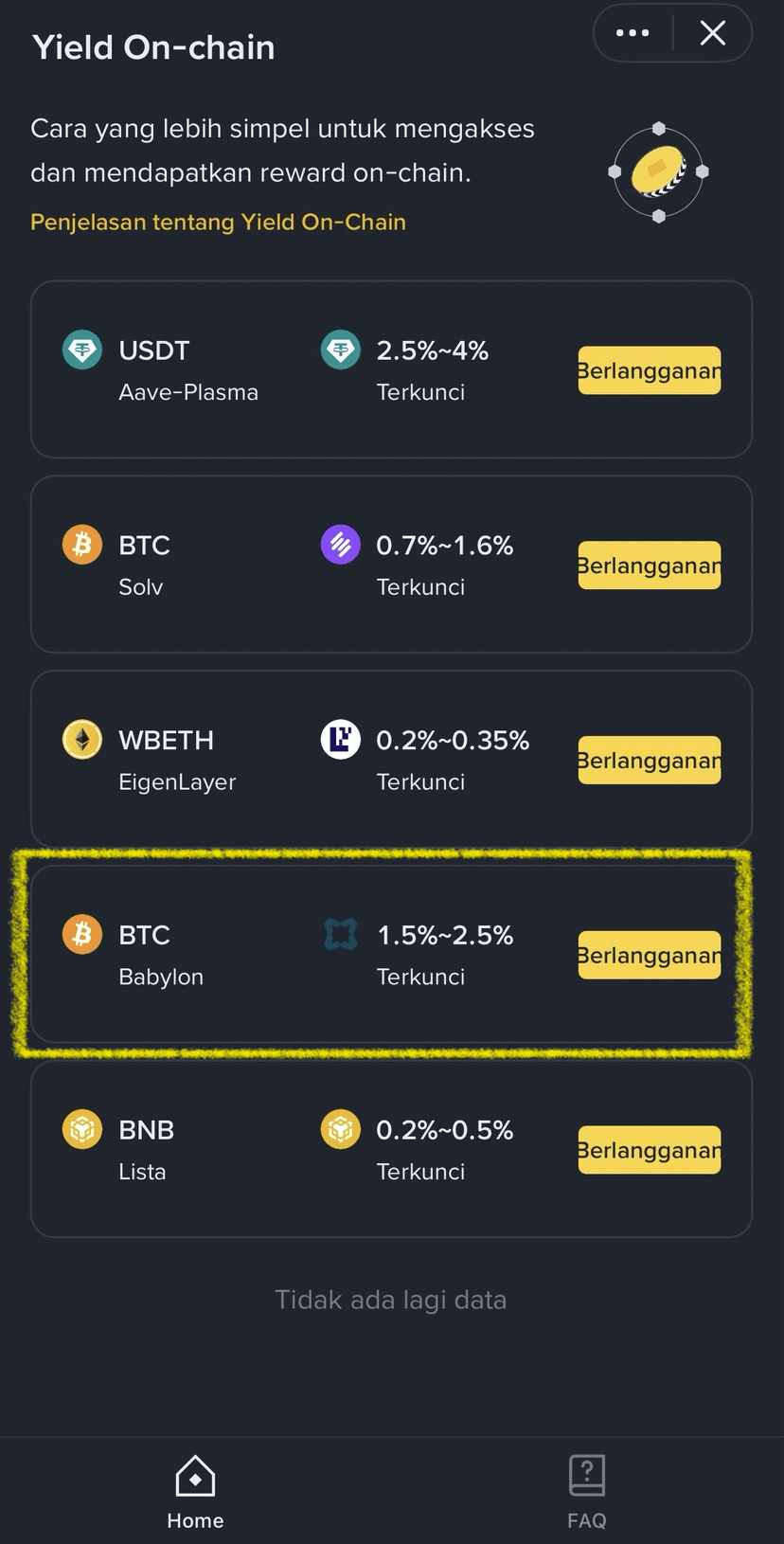
Task: Tap the BNB coin icon for Lista
Action: coord(82,1129)
